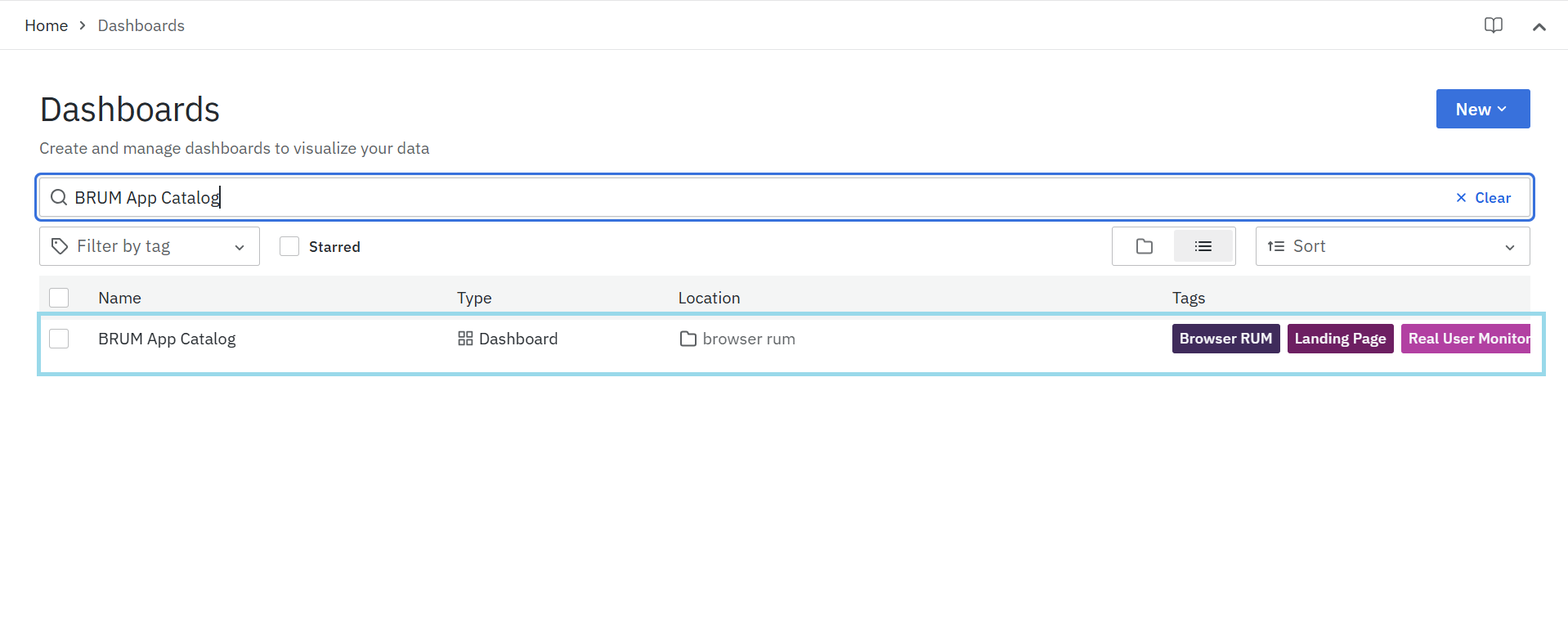This screenshot has width=1568, height=629.
Task: Expand the Sort dropdown
Action: point(1392,246)
